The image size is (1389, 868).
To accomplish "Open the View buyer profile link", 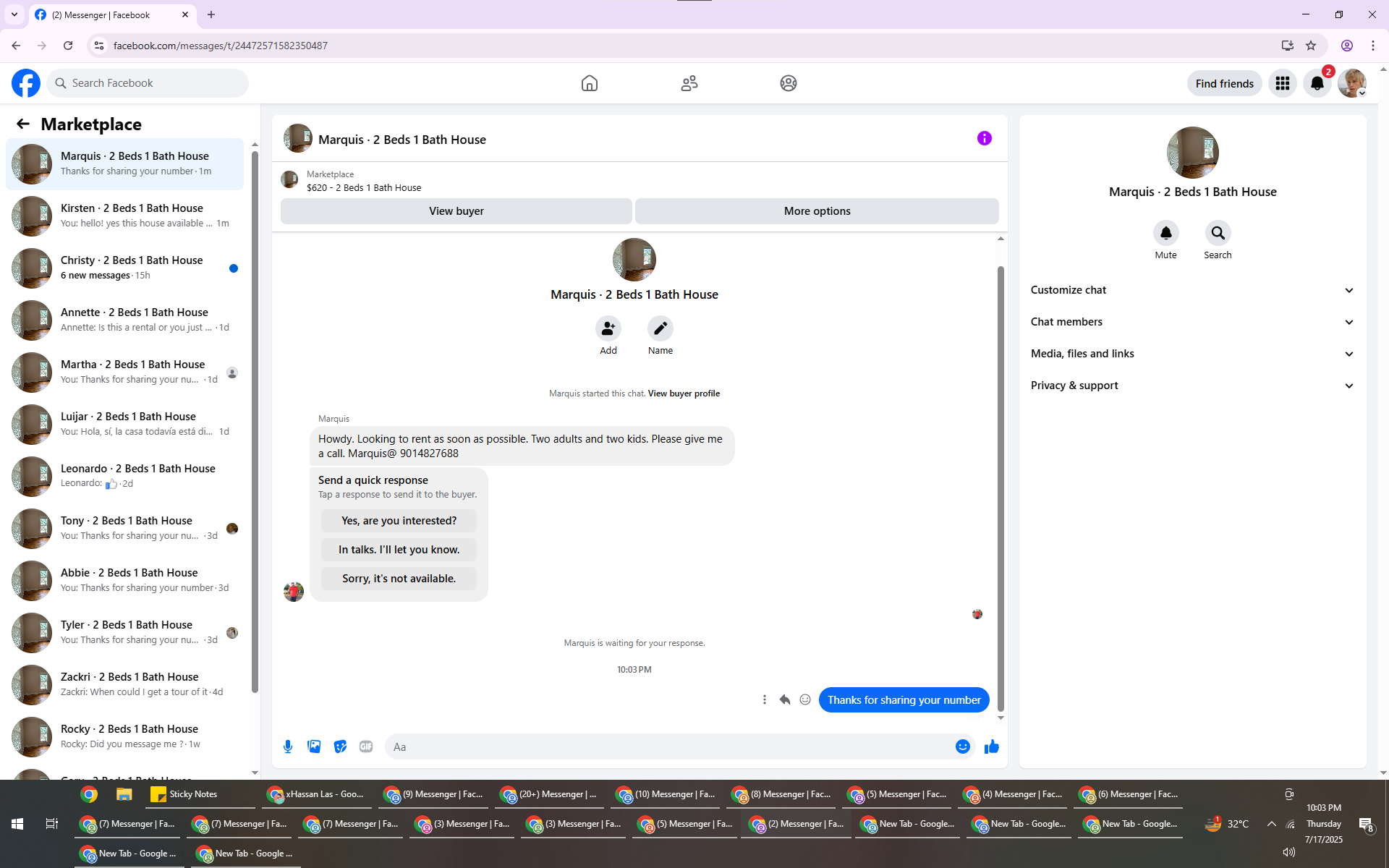I will click(684, 393).
